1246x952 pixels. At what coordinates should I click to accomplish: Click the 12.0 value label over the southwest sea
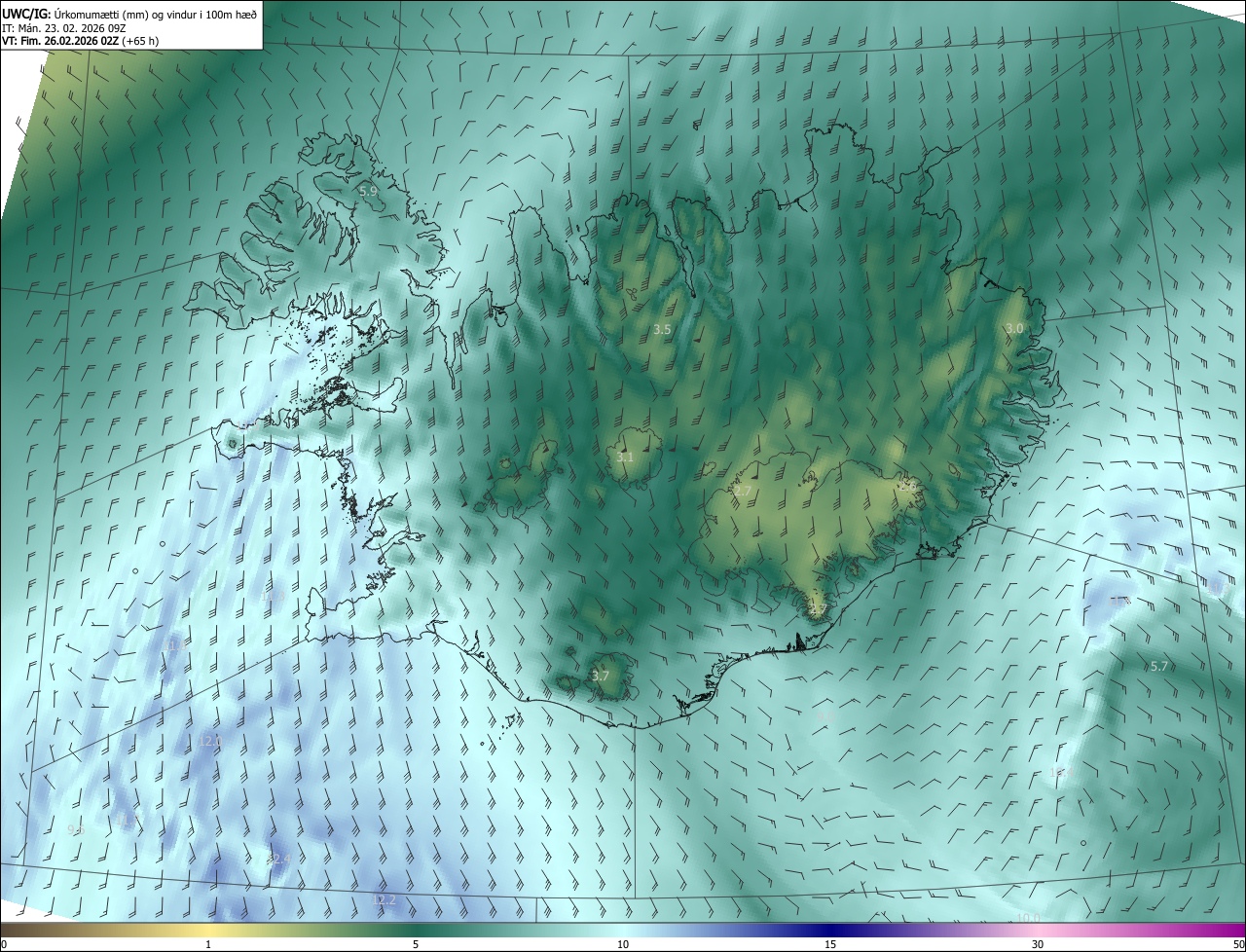(209, 741)
